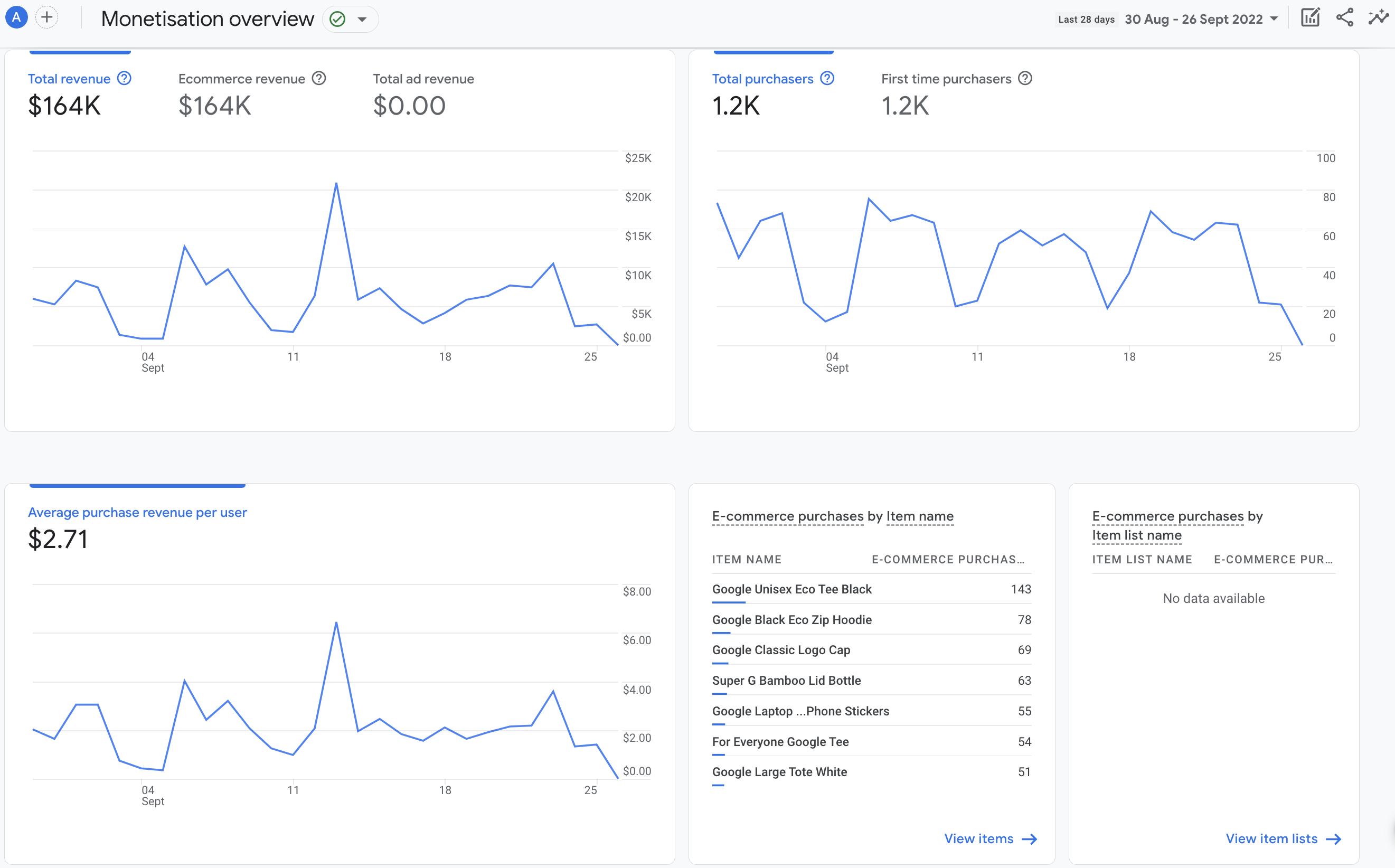Click the green report status check icon
Viewport: 1395px width, 868px height.
click(337, 20)
